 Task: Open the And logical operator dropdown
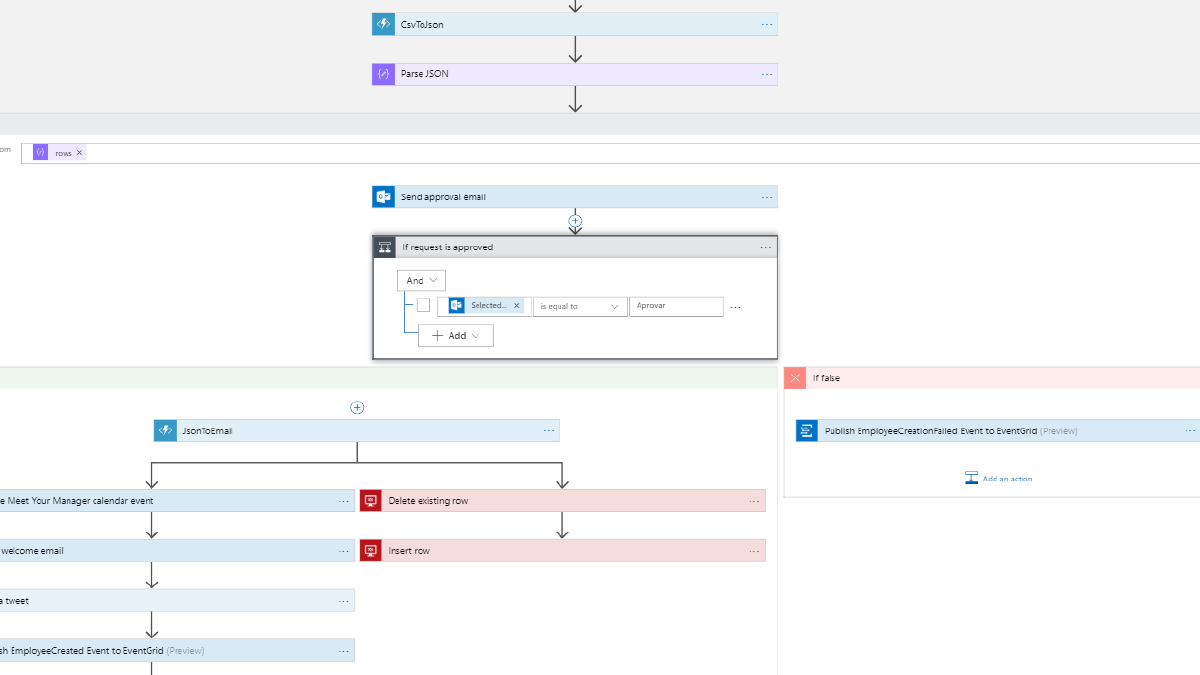[421, 281]
